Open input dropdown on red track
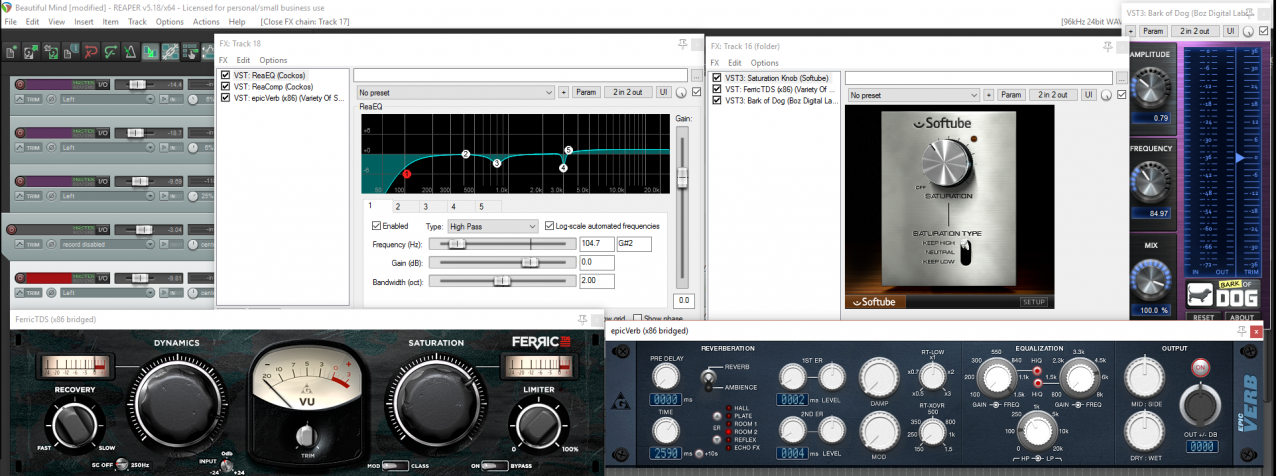The image size is (1280, 476). tap(109, 292)
